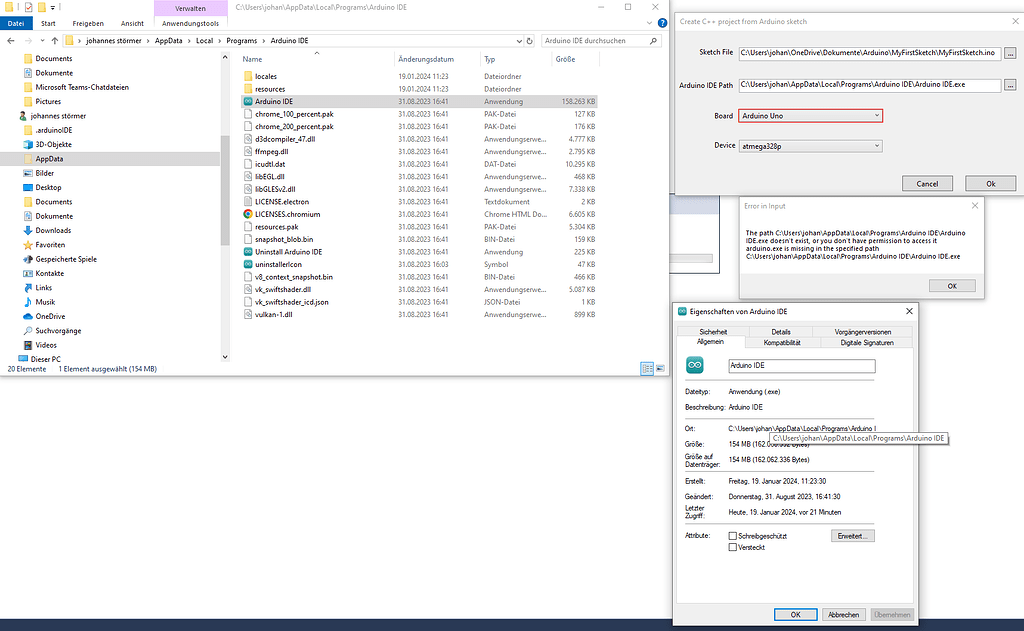1024x631 pixels.
Task: Browse for Sketch File with ellipsis button
Action: click(1010, 53)
